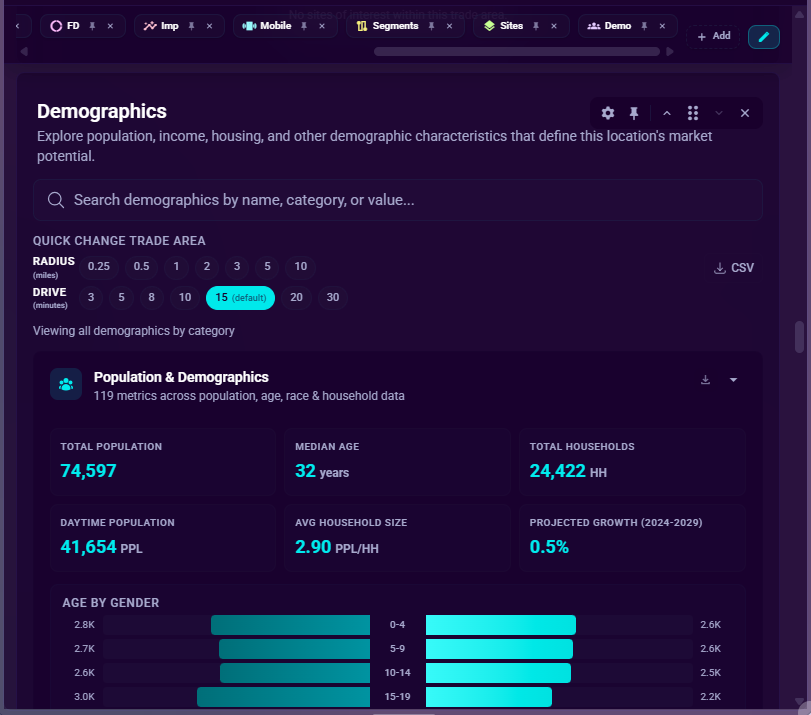Click Total Households value 24,422
This screenshot has height=715, width=811.
coord(558,471)
